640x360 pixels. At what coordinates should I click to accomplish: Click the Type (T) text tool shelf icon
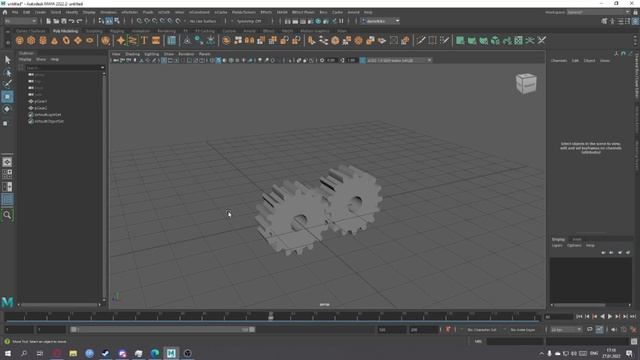pos(144,40)
